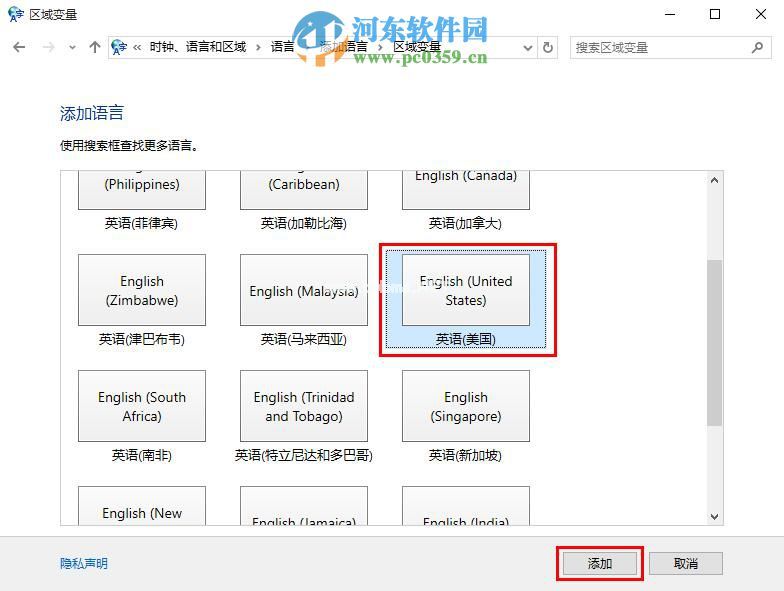Click the 英语(津巴布韦) label
Screen dimensions: 784x591
tap(142, 340)
